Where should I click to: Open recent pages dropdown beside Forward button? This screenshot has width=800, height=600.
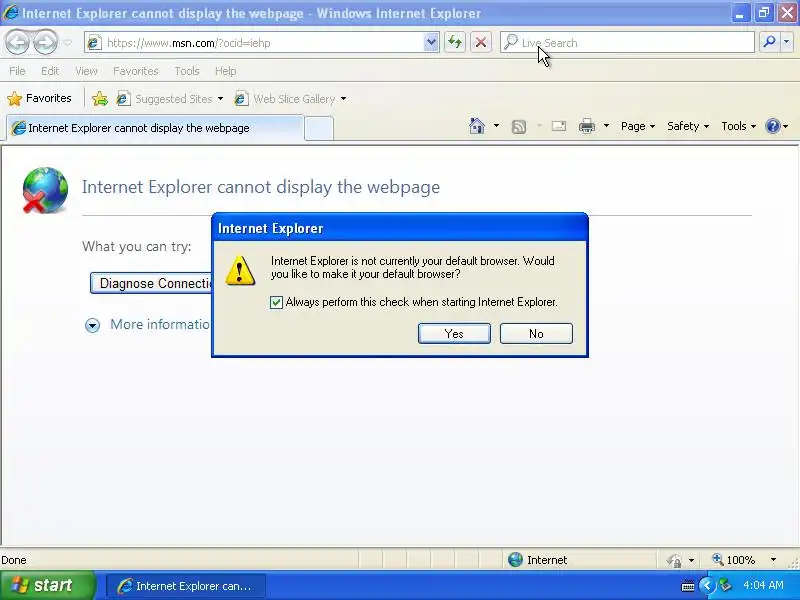click(68, 43)
